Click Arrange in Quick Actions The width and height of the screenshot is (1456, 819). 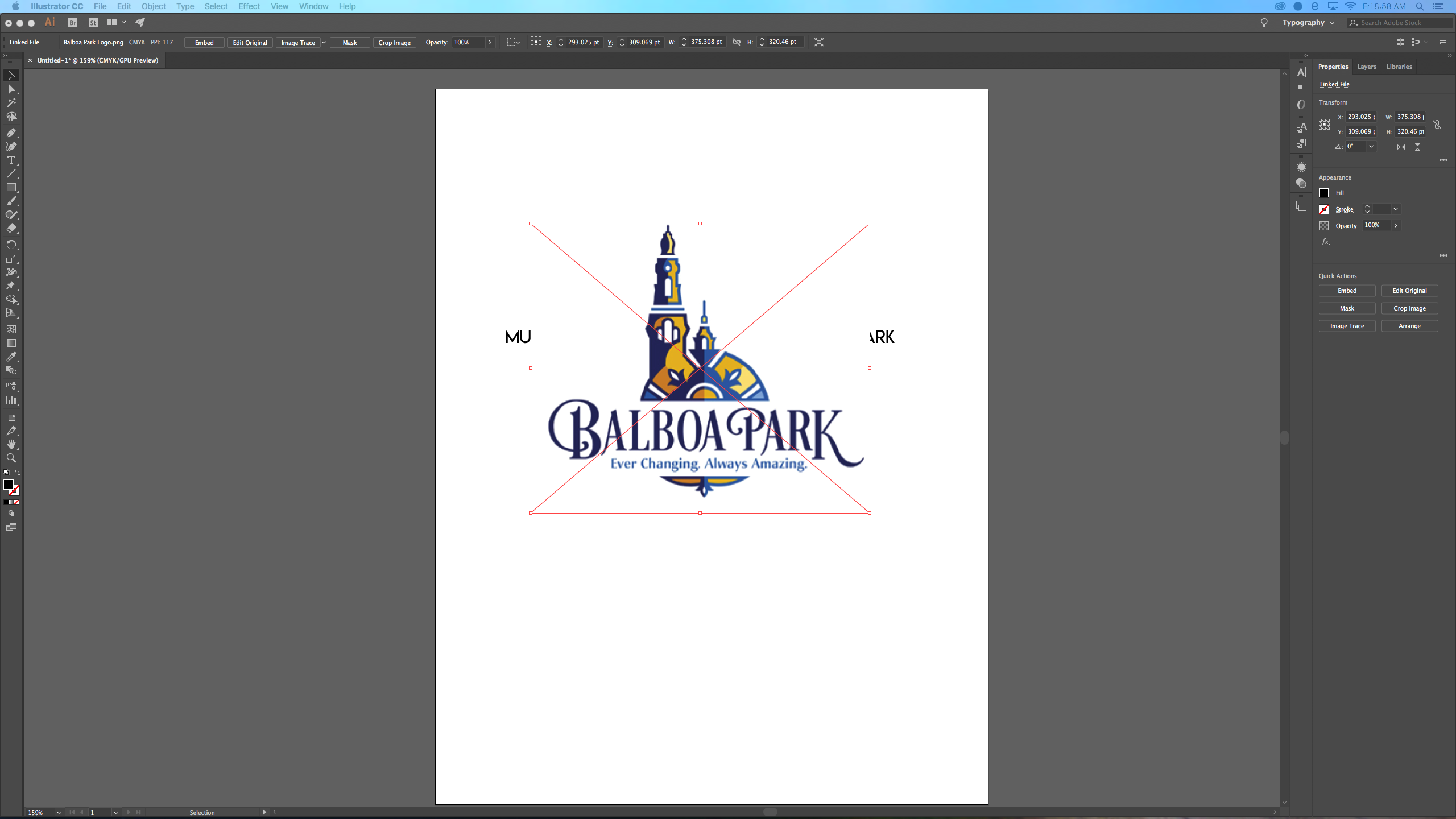(1409, 326)
